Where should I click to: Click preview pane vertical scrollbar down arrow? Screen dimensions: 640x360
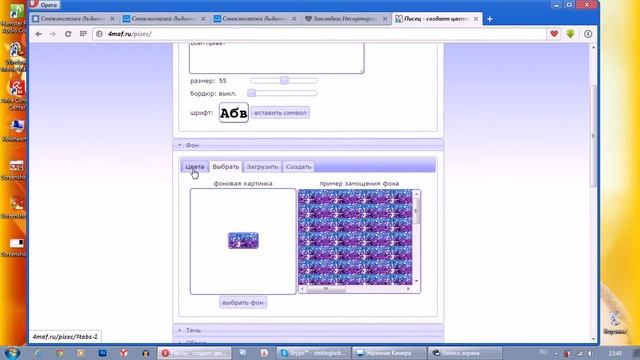tap(416, 281)
